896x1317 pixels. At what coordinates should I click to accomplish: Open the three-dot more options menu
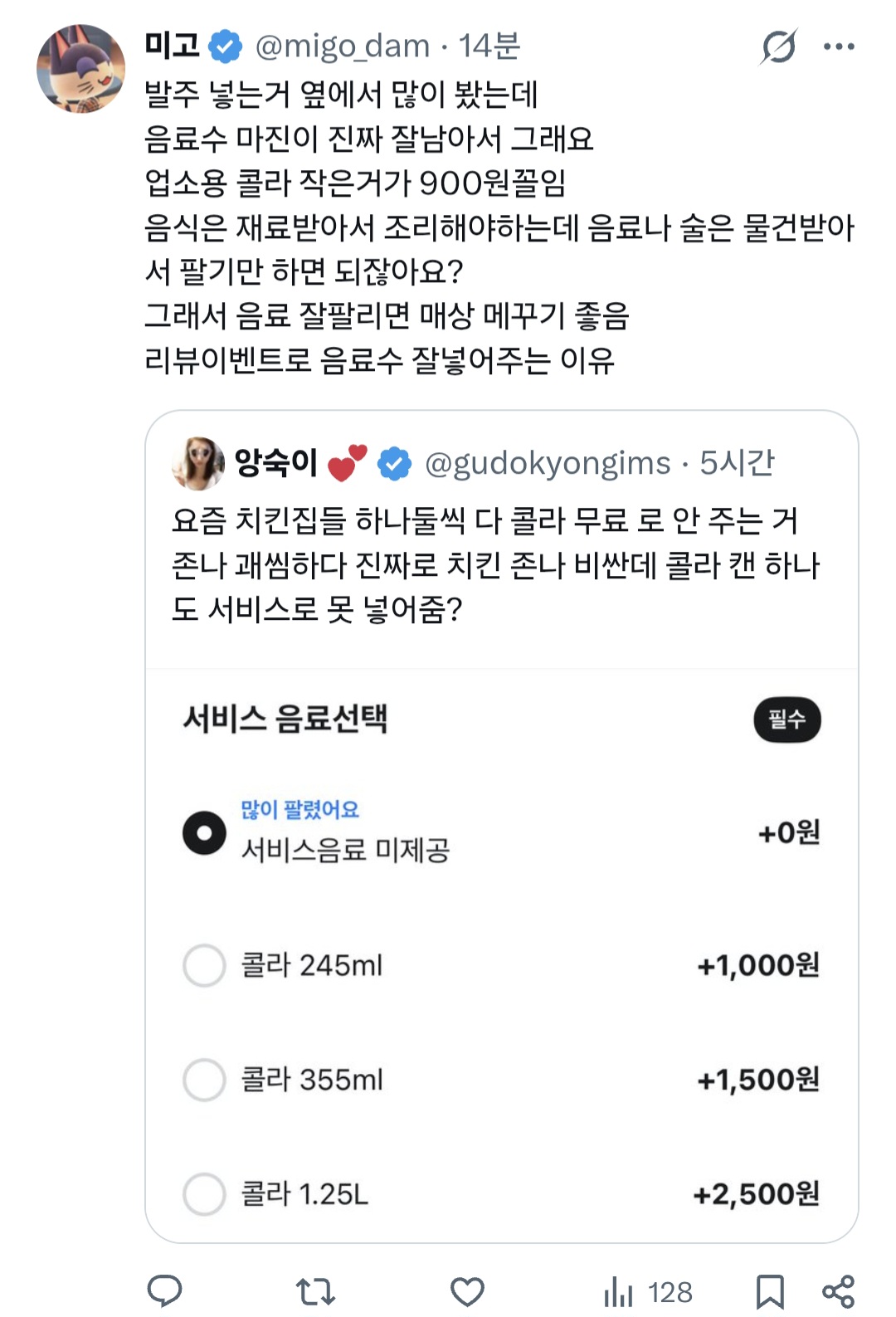[x=839, y=46]
